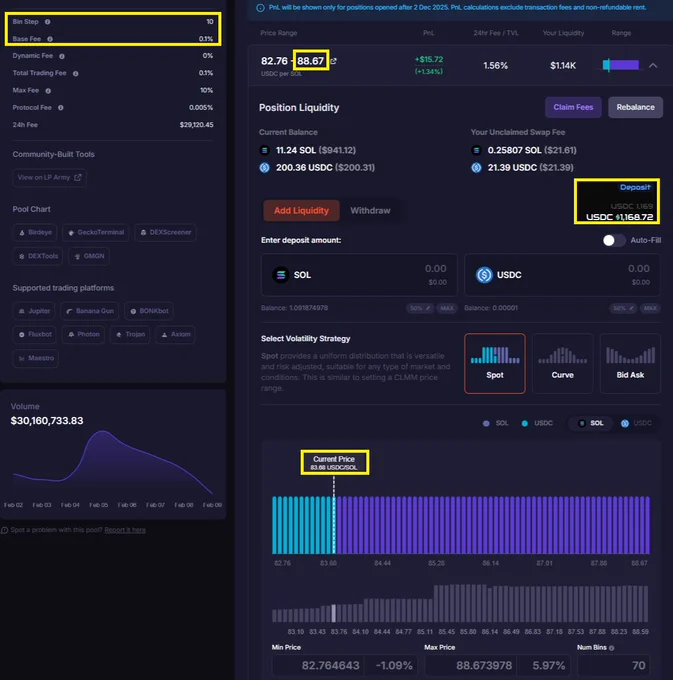Click the Min Price input 82.764643
The height and width of the screenshot is (680, 673).
coord(318,666)
